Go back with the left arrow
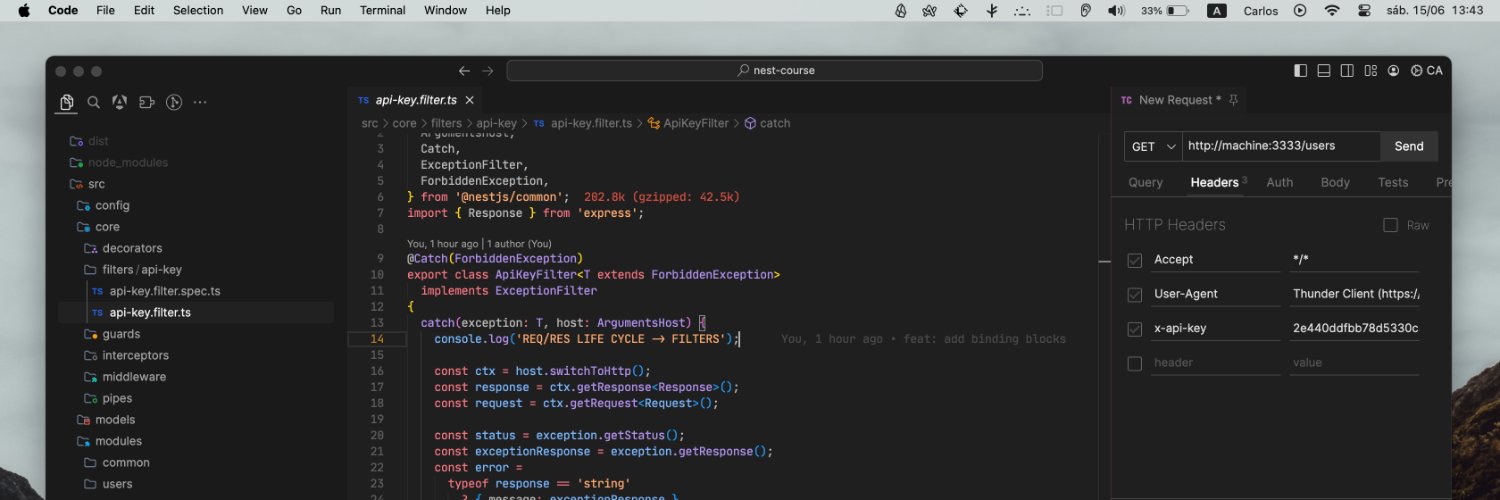 (464, 71)
